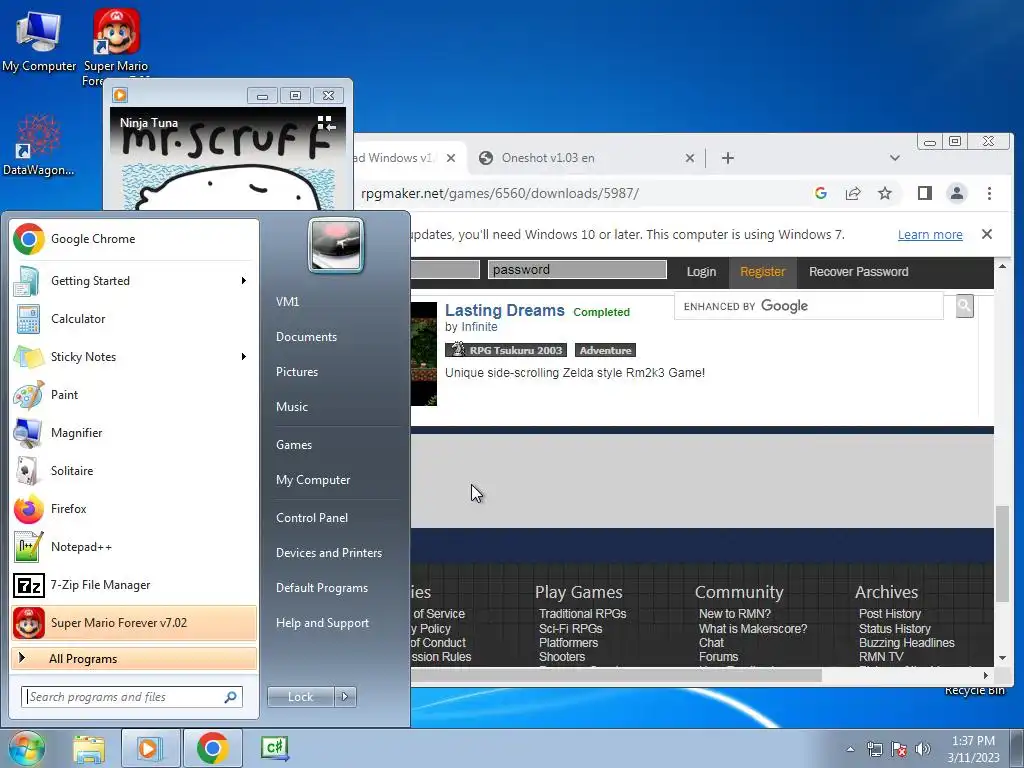Open Chrome three-dot menu
The width and height of the screenshot is (1024, 768).
point(989,193)
